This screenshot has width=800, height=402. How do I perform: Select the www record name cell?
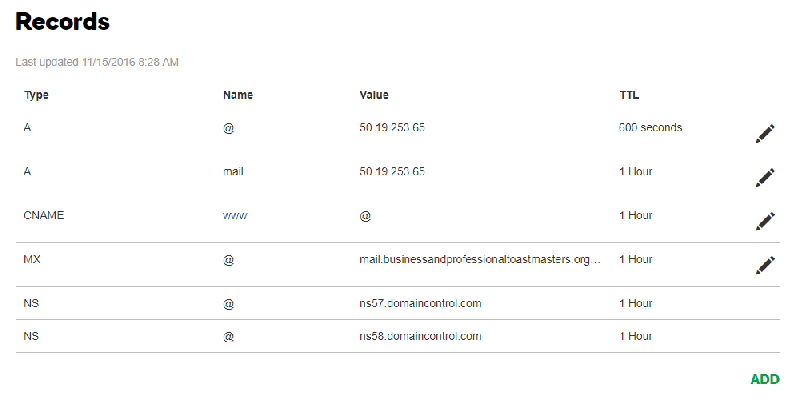(x=235, y=216)
